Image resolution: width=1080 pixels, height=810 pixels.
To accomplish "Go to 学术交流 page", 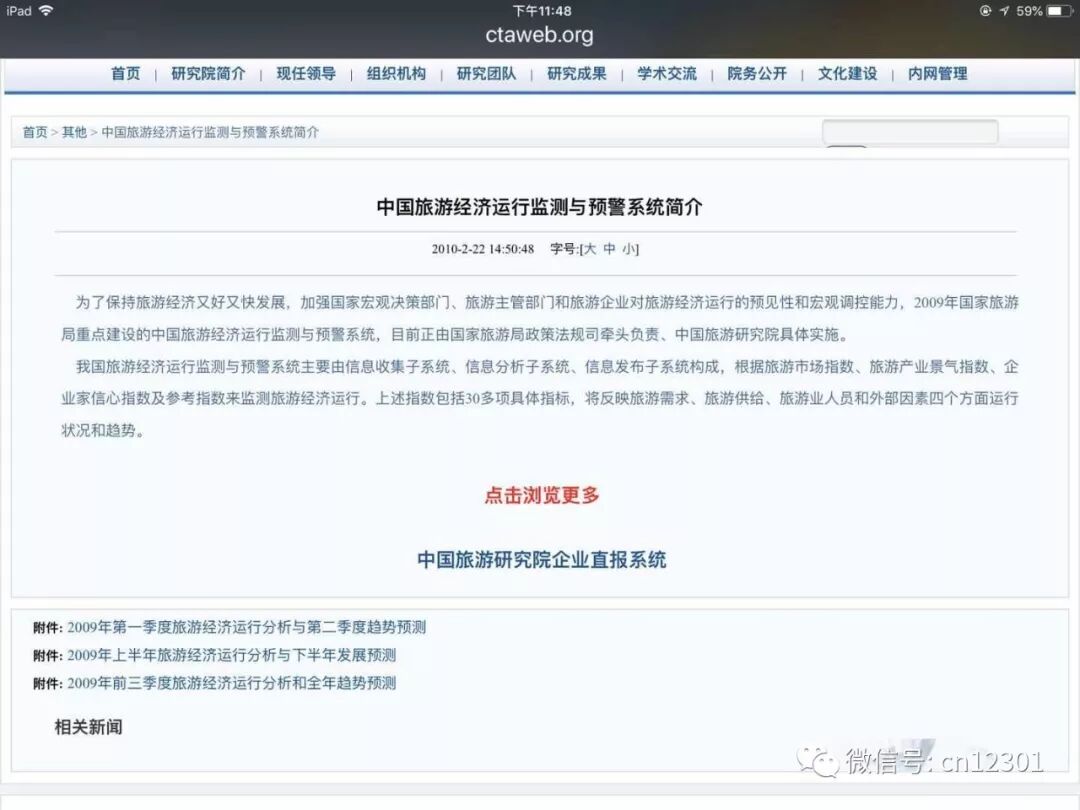I will tap(667, 74).
